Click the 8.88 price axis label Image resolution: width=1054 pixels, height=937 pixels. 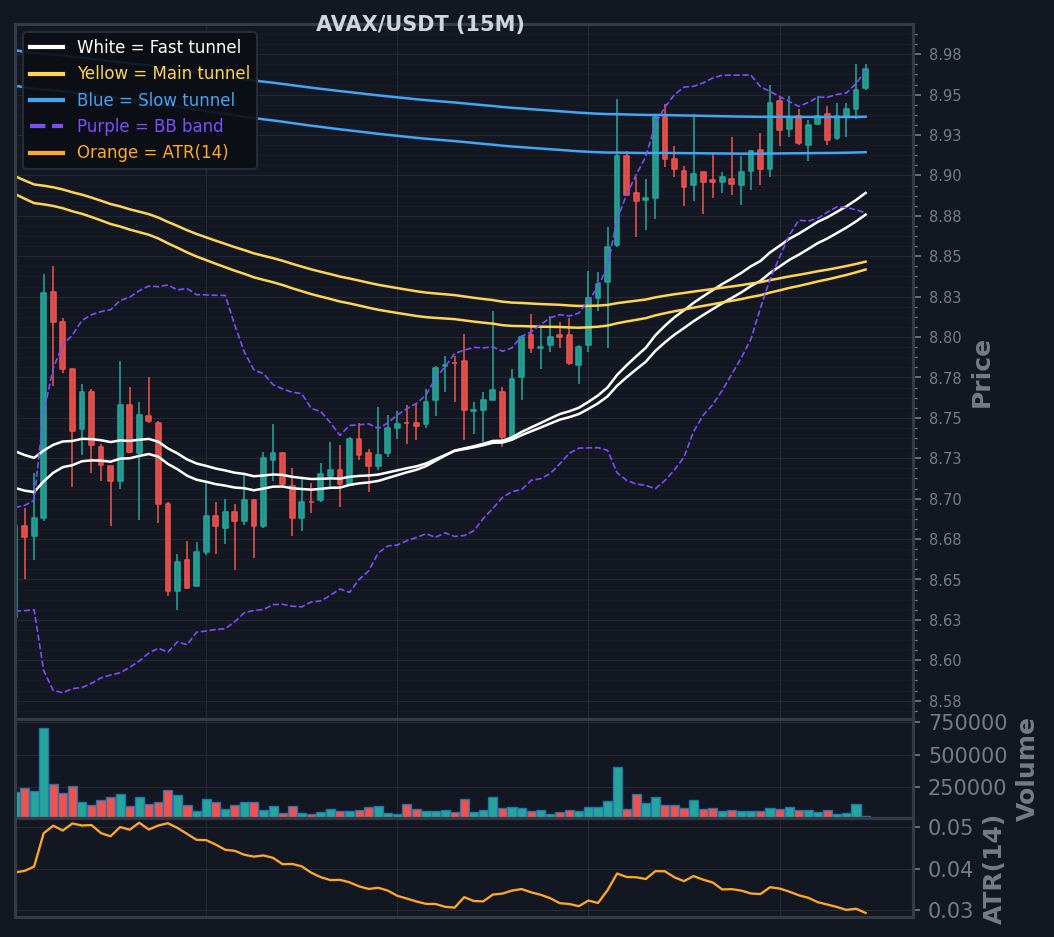tap(945, 216)
